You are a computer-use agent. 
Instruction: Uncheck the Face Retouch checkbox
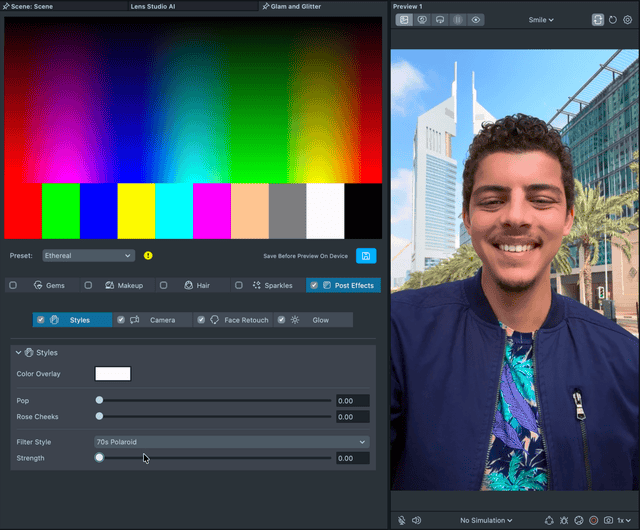coord(201,320)
